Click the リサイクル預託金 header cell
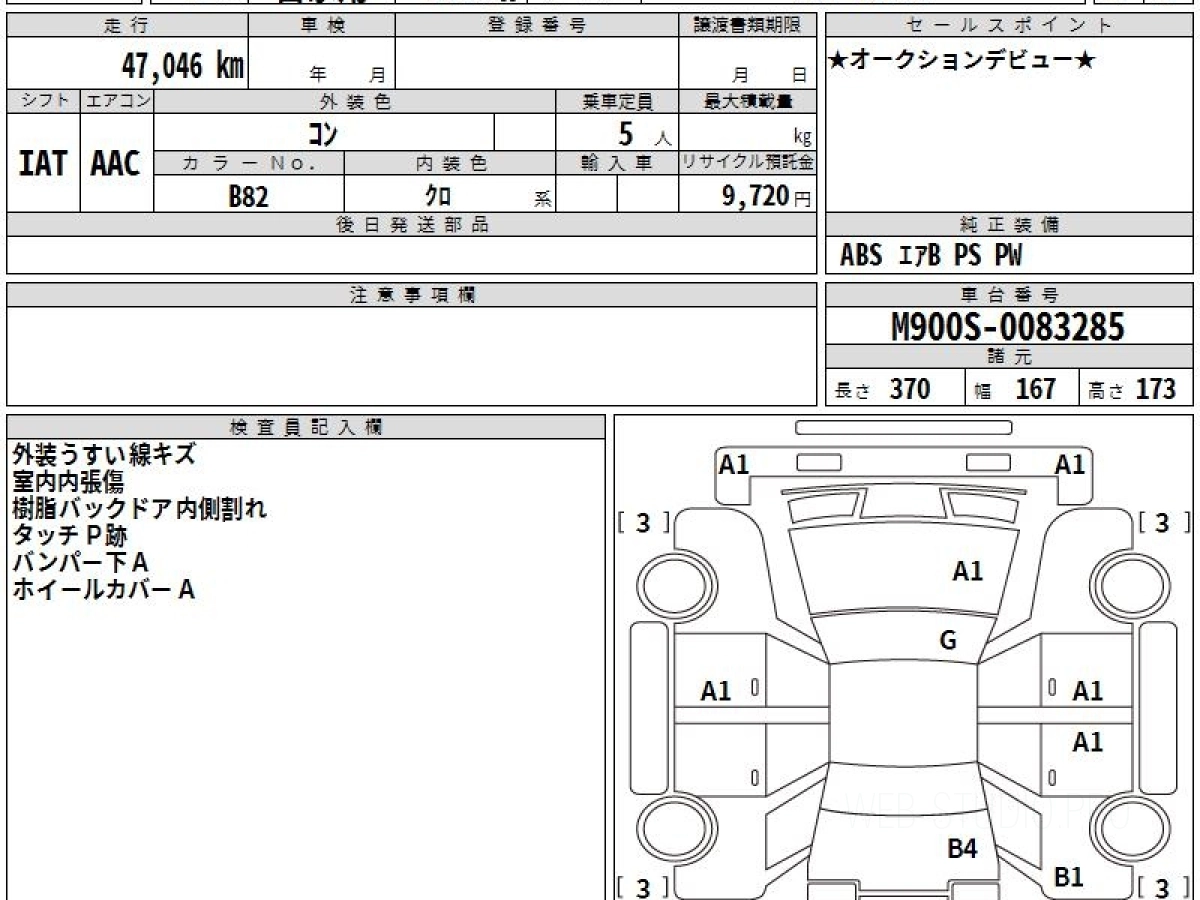1200x900 pixels. tap(748, 163)
